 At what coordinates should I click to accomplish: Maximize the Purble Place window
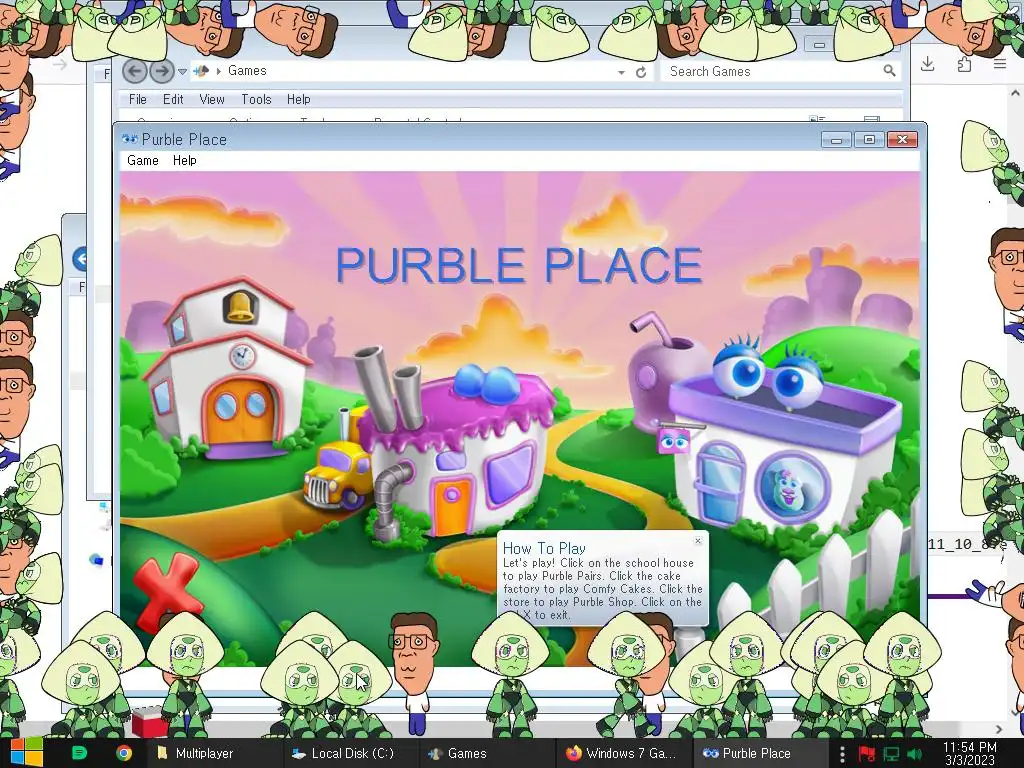[x=869, y=139]
